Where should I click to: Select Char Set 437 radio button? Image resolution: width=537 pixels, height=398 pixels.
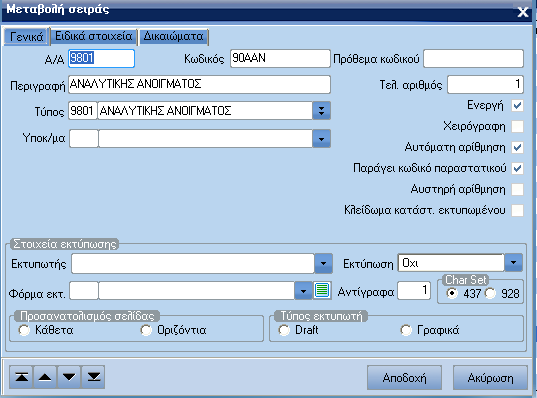click(452, 294)
